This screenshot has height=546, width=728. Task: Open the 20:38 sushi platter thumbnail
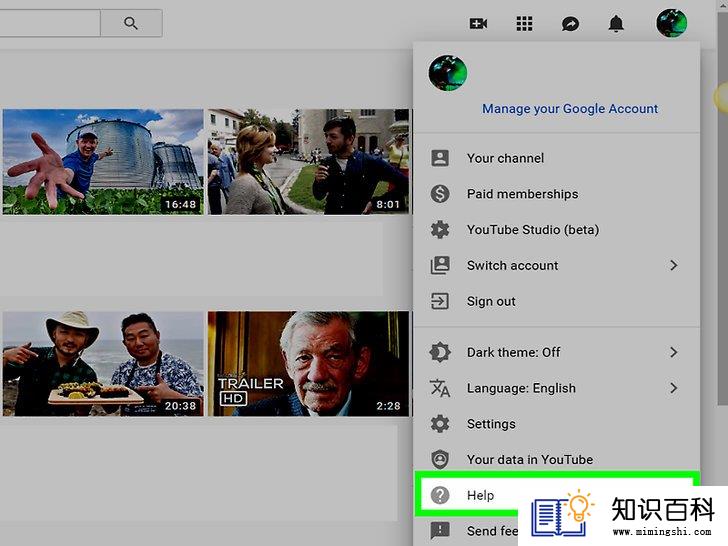(103, 364)
